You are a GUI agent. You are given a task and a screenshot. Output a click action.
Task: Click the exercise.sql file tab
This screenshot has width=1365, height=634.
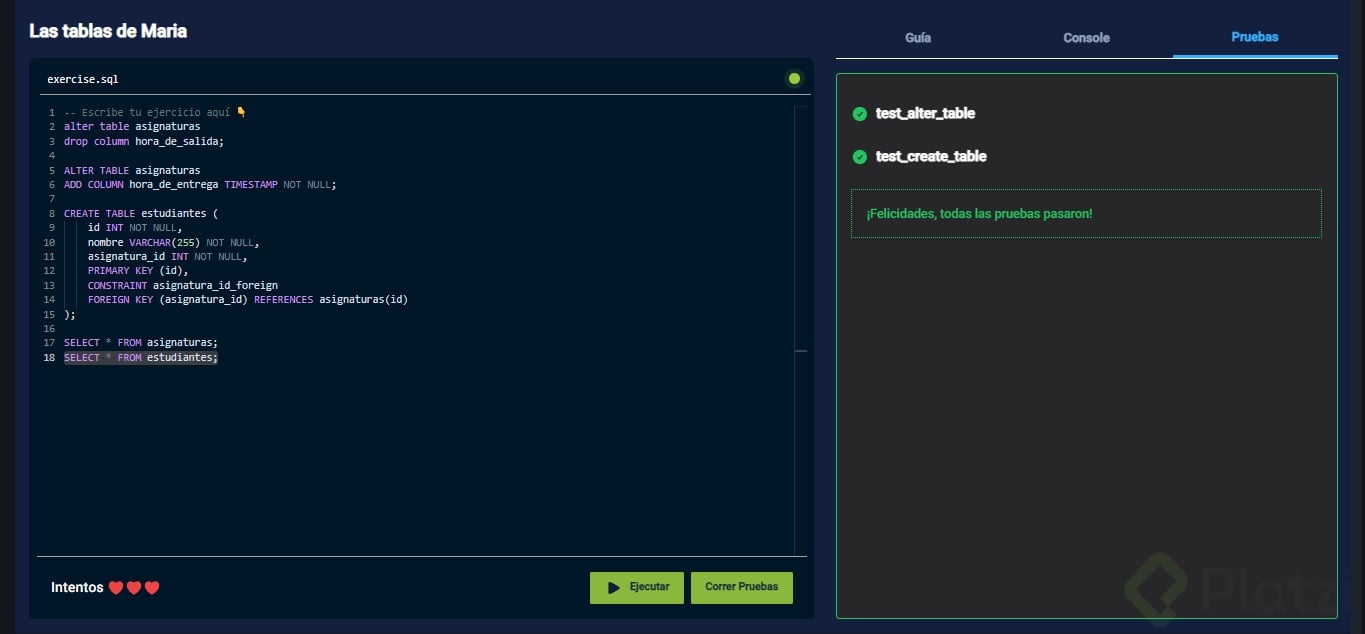tap(82, 79)
